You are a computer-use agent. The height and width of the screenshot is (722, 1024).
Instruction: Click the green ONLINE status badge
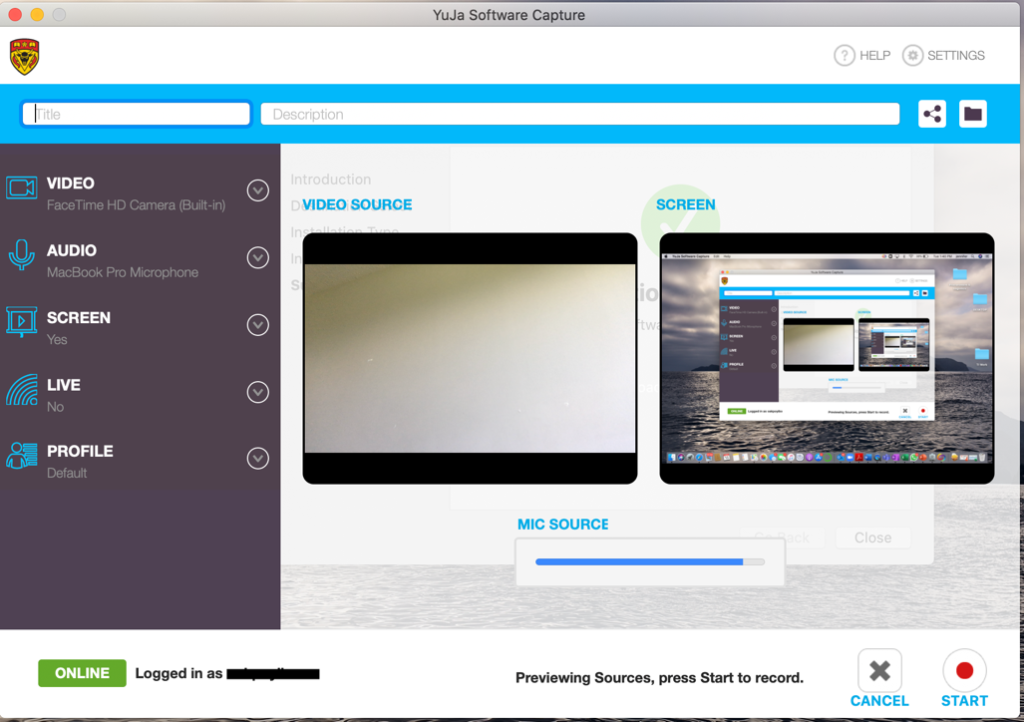click(x=82, y=673)
